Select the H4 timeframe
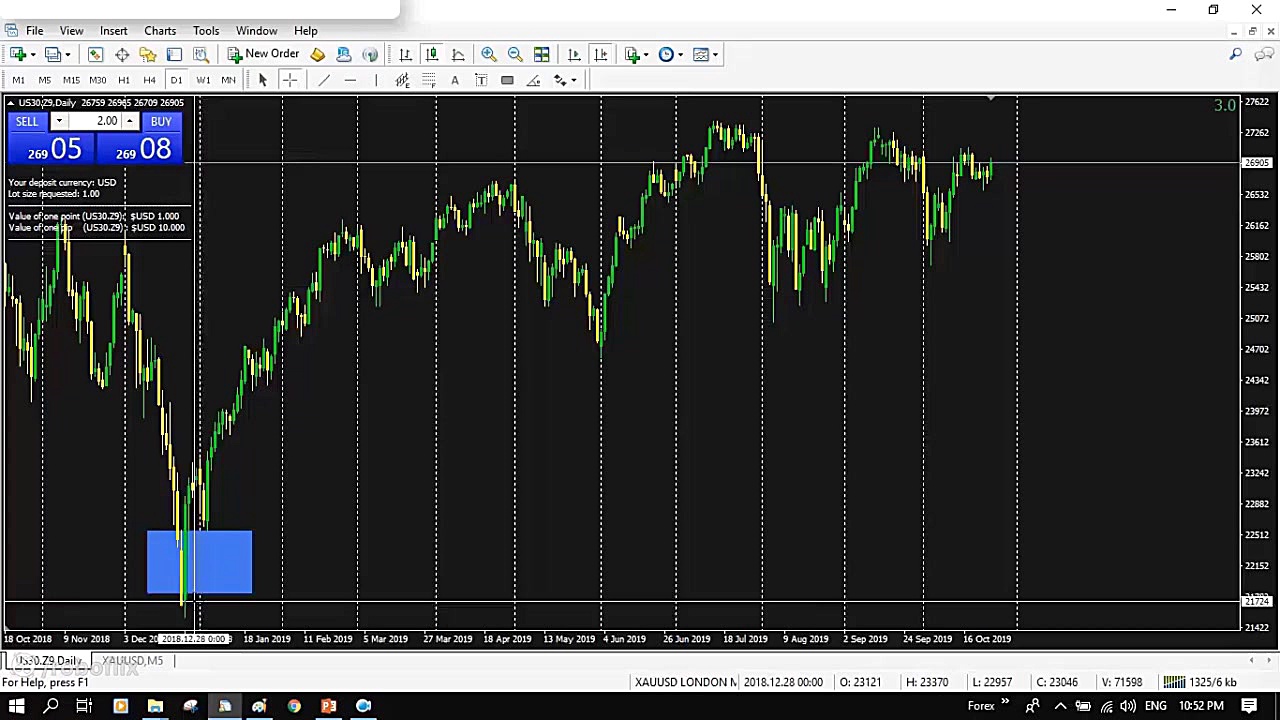 point(150,80)
